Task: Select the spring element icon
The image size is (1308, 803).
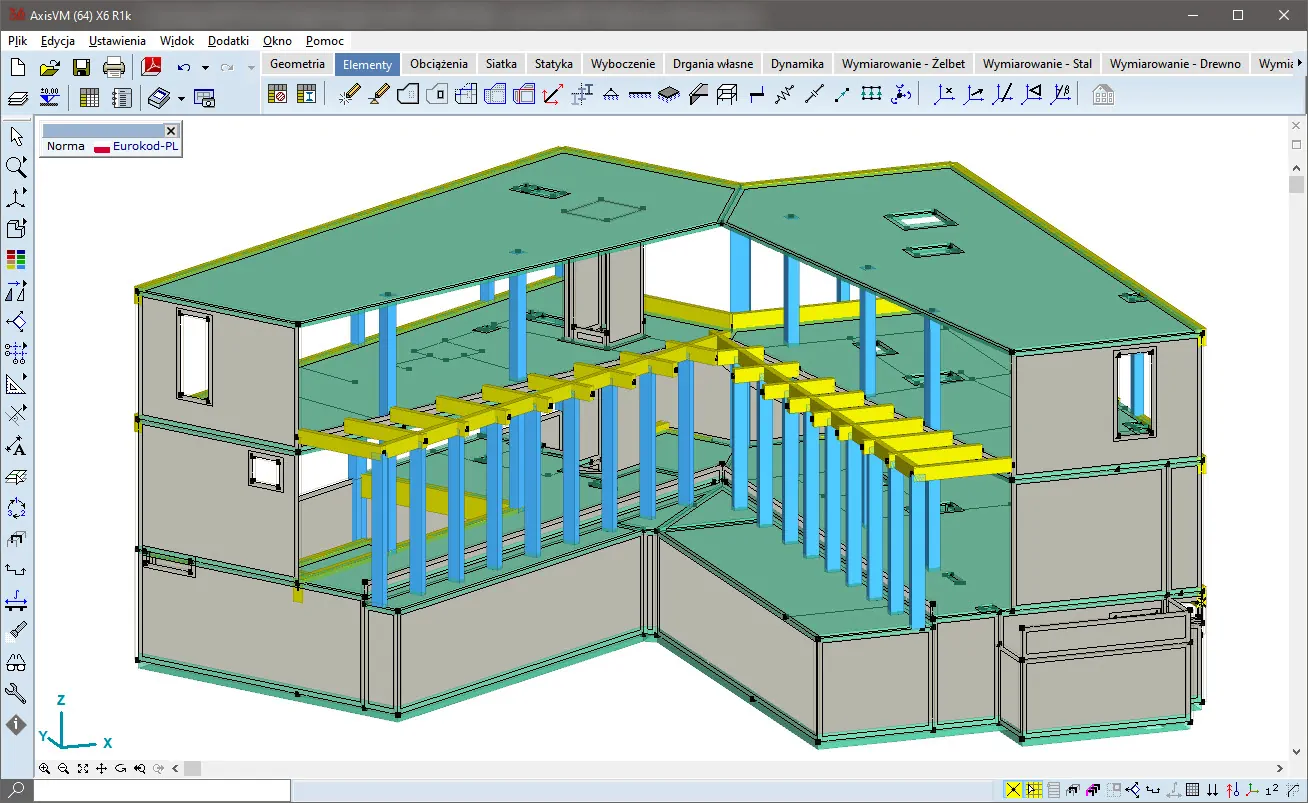Action: pyautogui.click(x=785, y=95)
